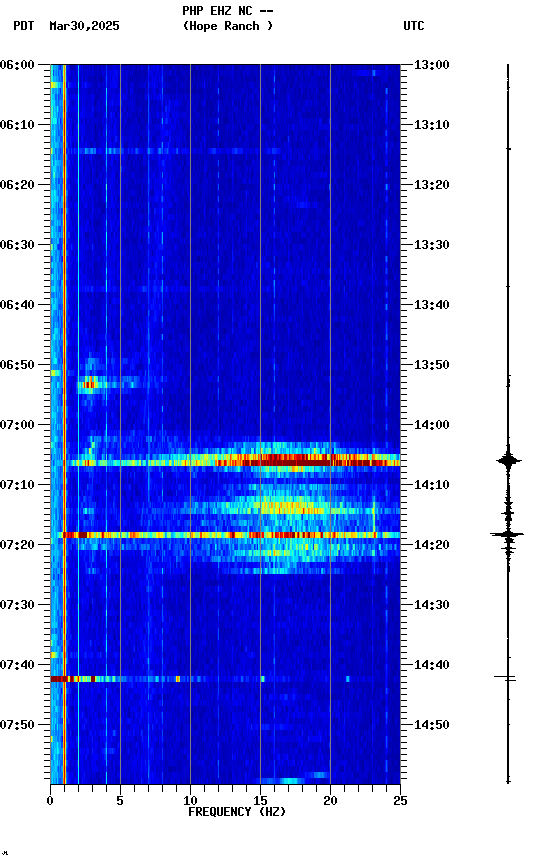Select the 06:20 PDT time label
Viewport: 552px width, 864px height.
17,185
